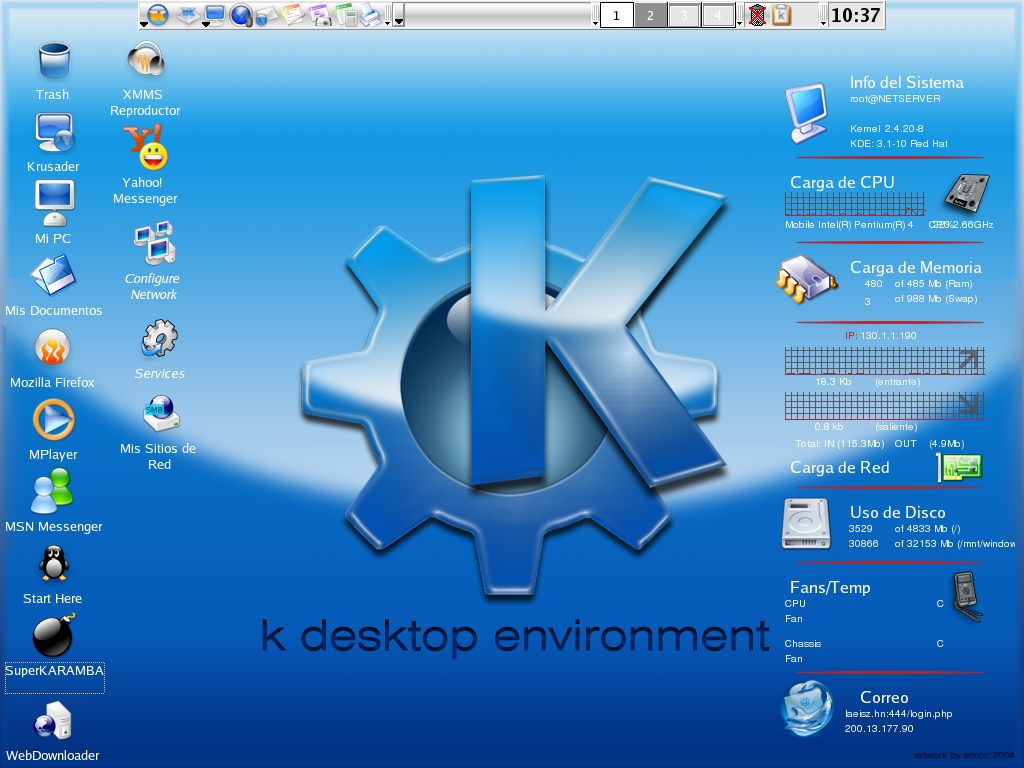The image size is (1024, 768).
Task: Open the purple document panel icon
Action: tap(319, 14)
